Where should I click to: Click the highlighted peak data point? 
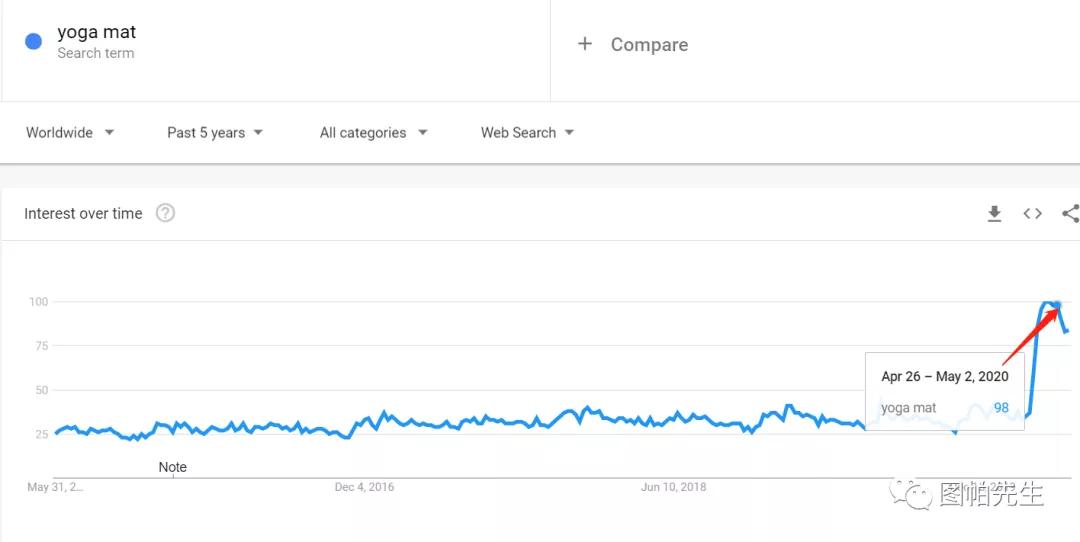coord(1057,304)
